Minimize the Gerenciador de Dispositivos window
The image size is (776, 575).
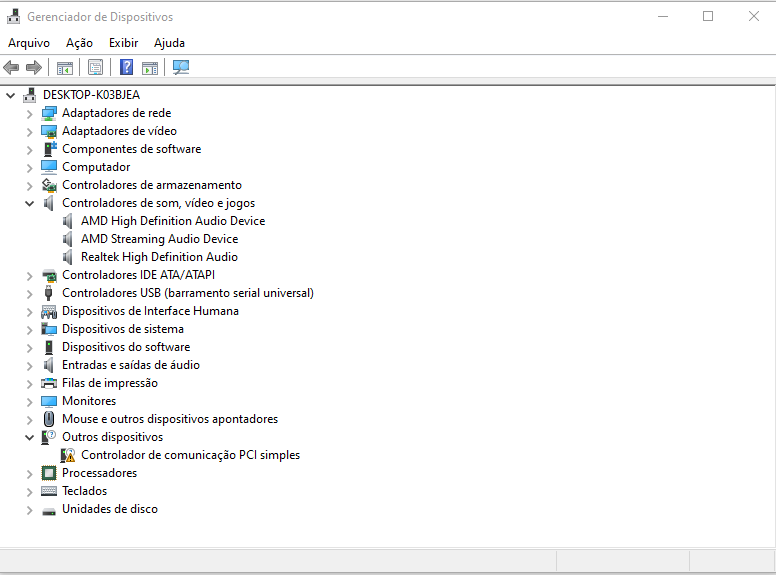point(663,16)
